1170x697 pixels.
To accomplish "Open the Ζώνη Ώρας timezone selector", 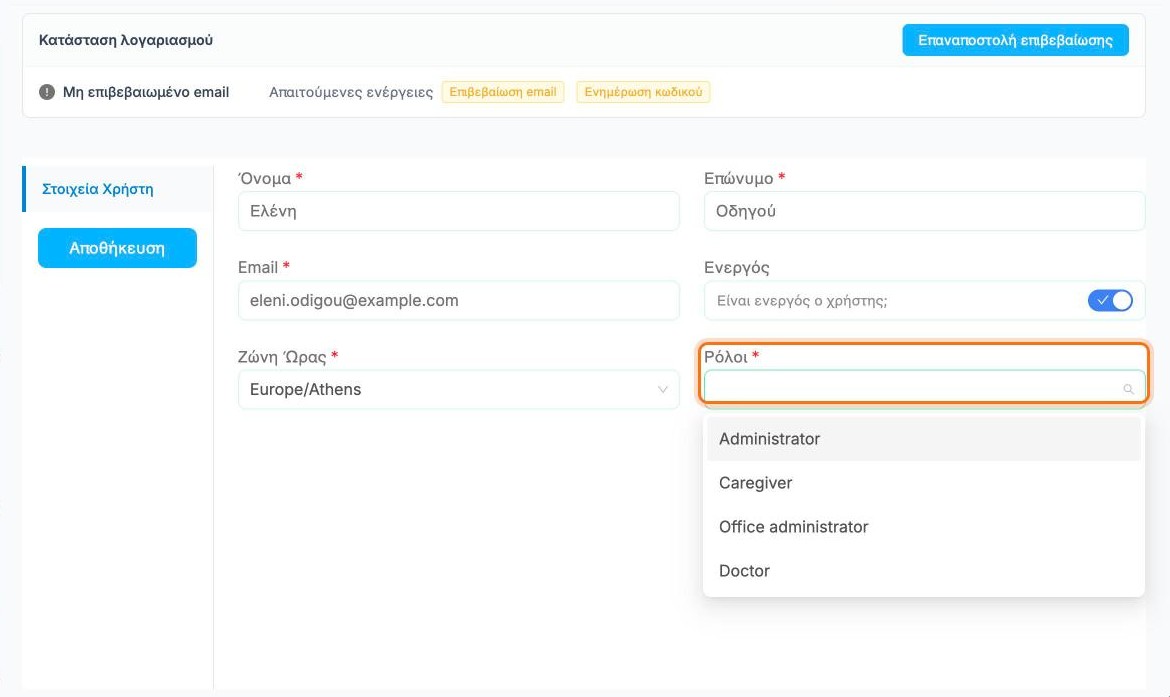I will click(x=458, y=390).
